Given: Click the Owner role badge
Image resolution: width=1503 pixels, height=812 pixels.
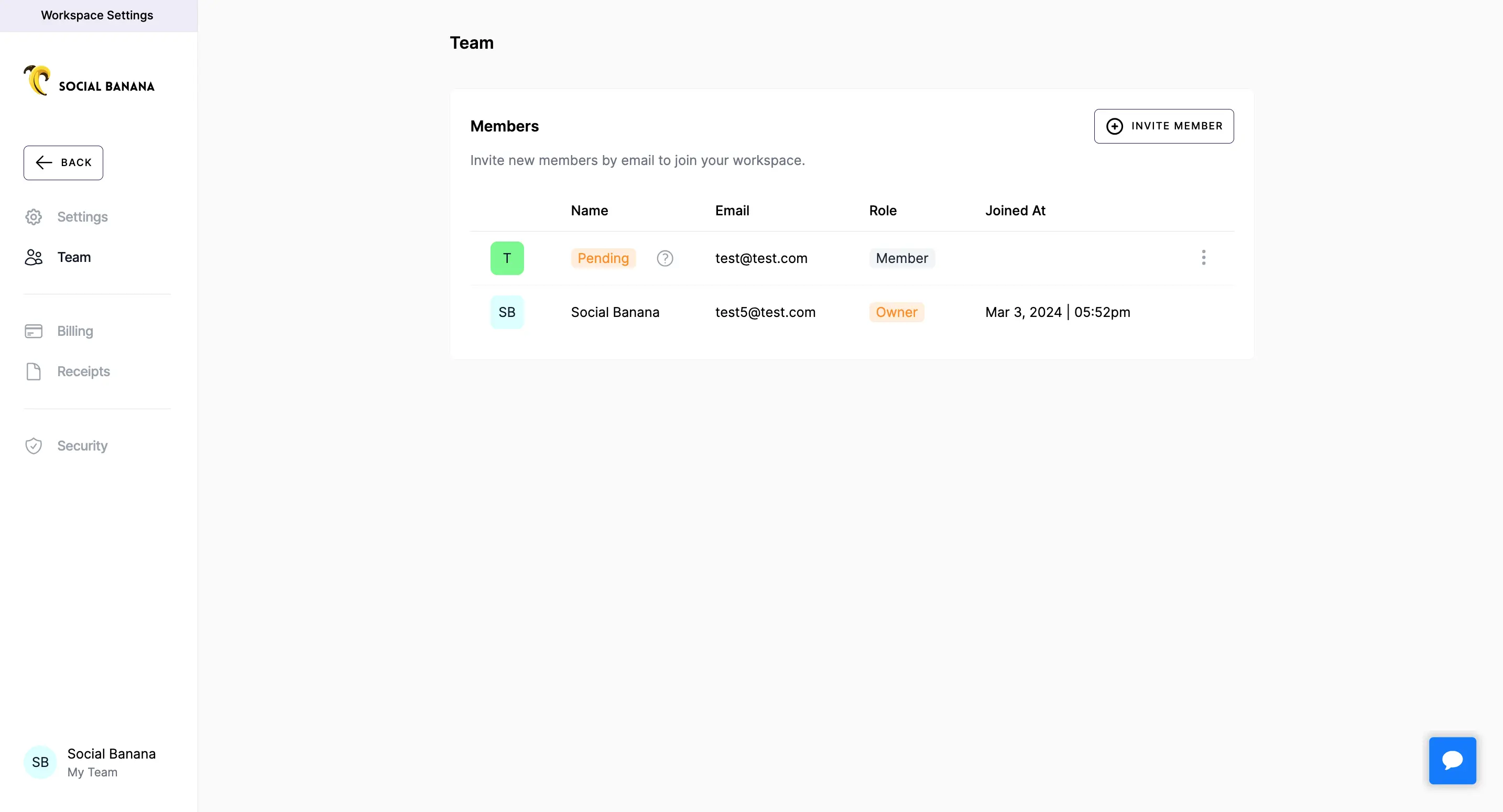Looking at the screenshot, I should click(897, 312).
